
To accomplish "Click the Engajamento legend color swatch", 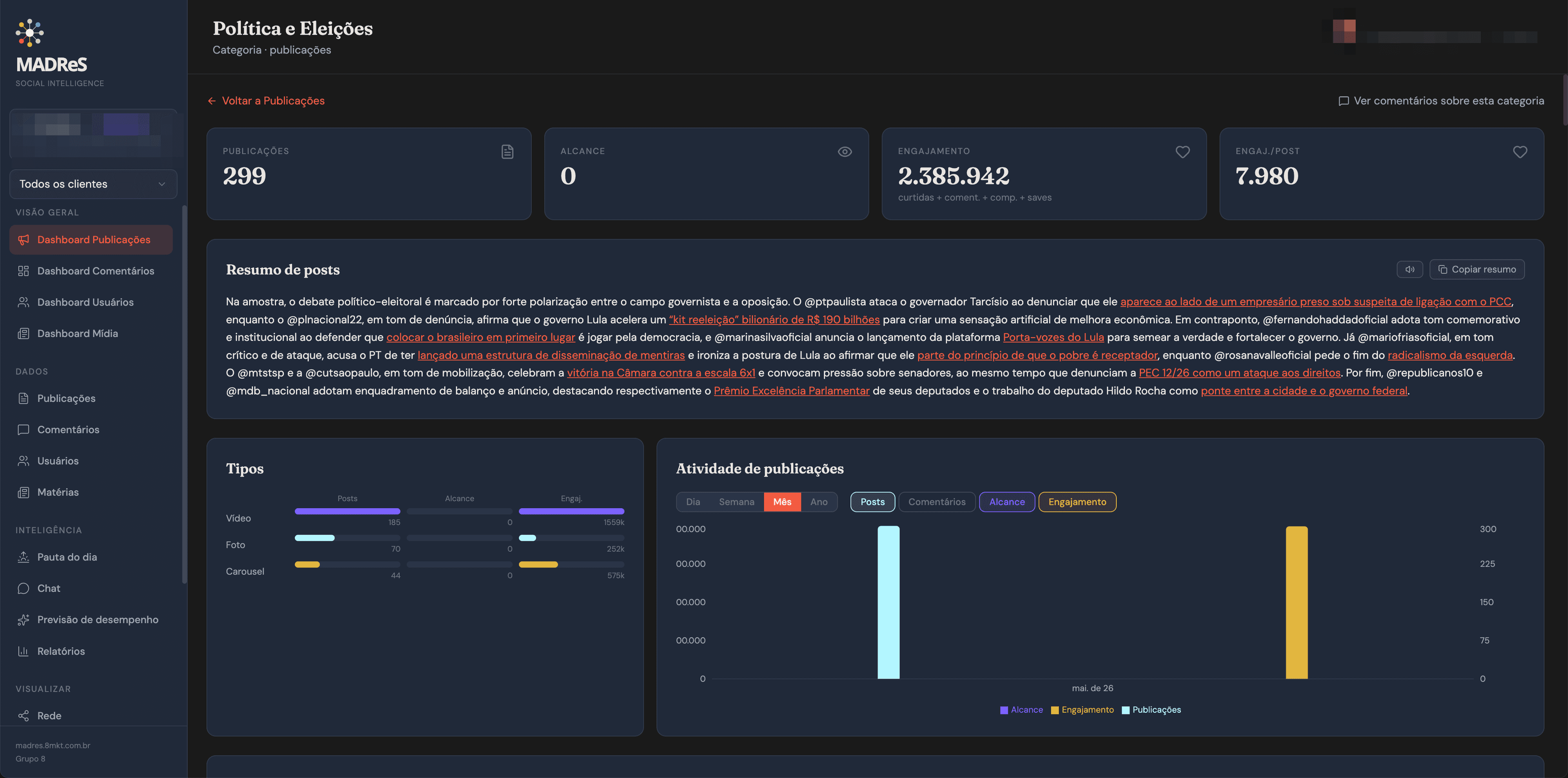I will (x=1055, y=710).
